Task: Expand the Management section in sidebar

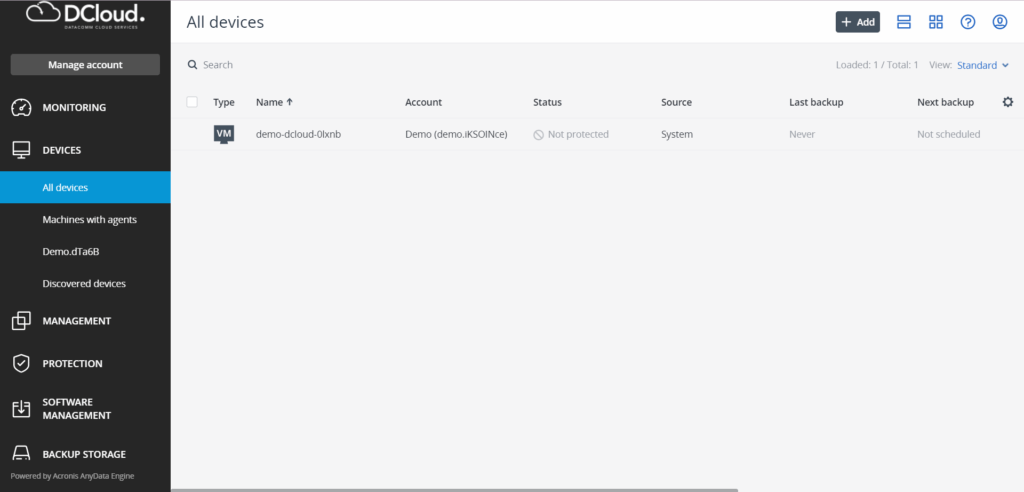Action: [76, 321]
